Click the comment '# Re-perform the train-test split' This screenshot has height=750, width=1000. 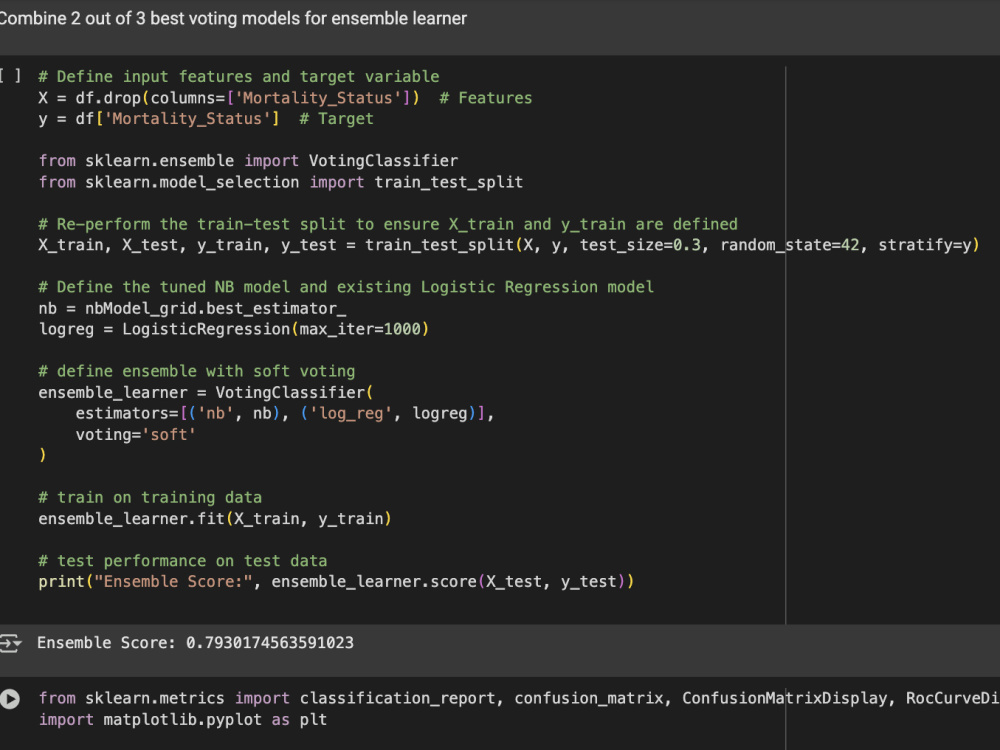point(388,224)
